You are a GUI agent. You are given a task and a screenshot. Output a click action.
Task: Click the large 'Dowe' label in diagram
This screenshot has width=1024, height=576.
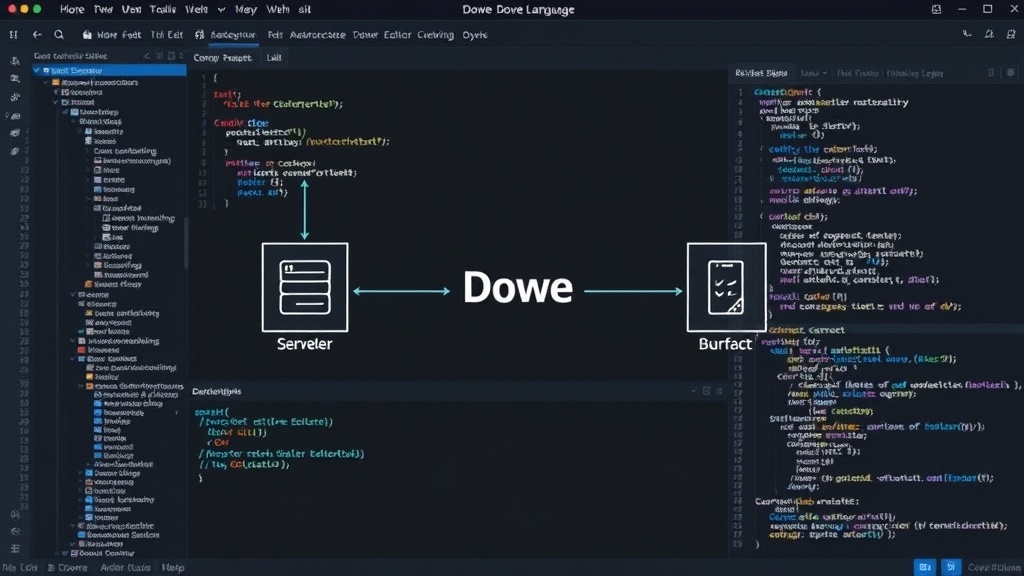[518, 287]
